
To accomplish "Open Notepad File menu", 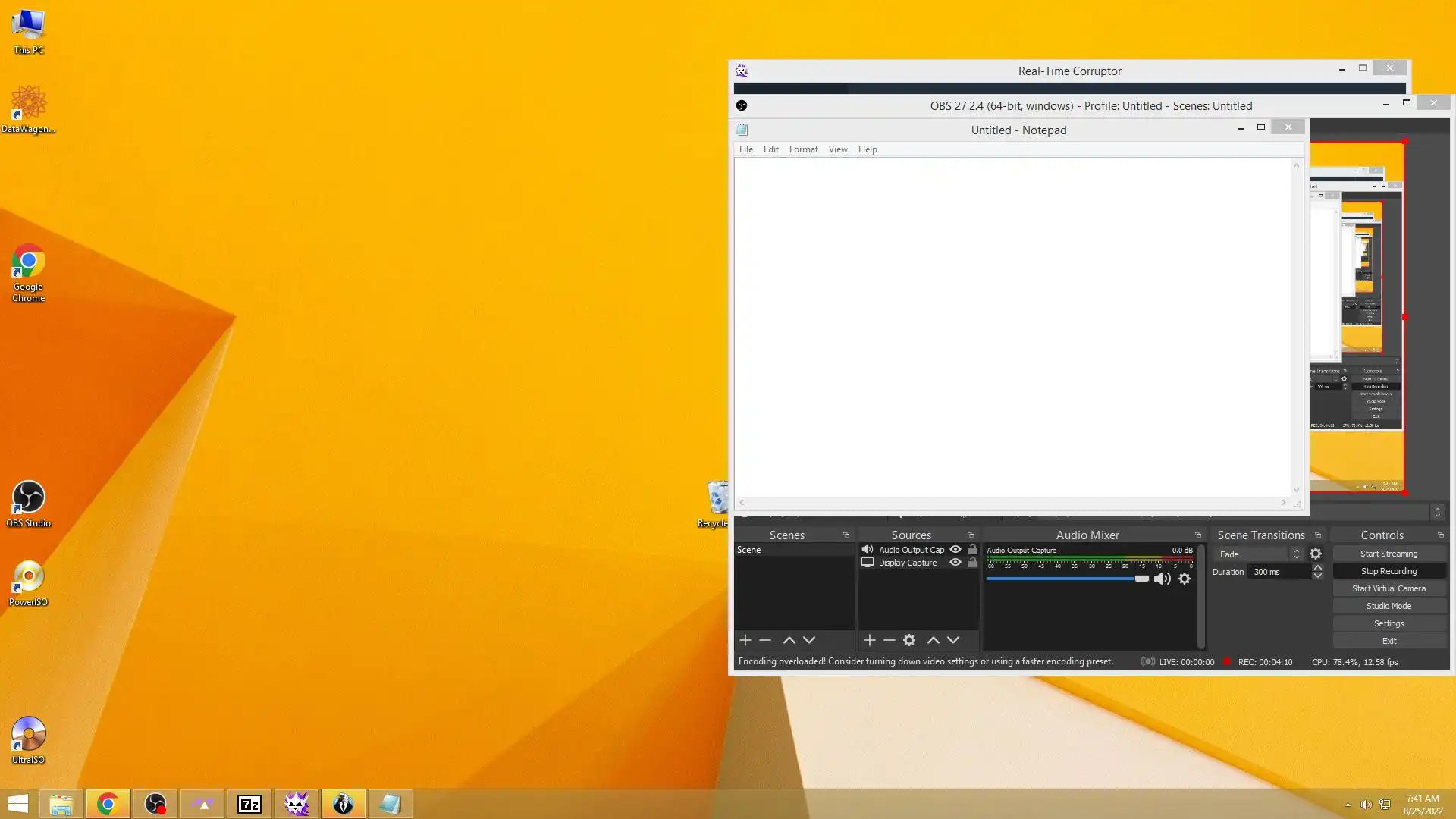I will tap(746, 149).
